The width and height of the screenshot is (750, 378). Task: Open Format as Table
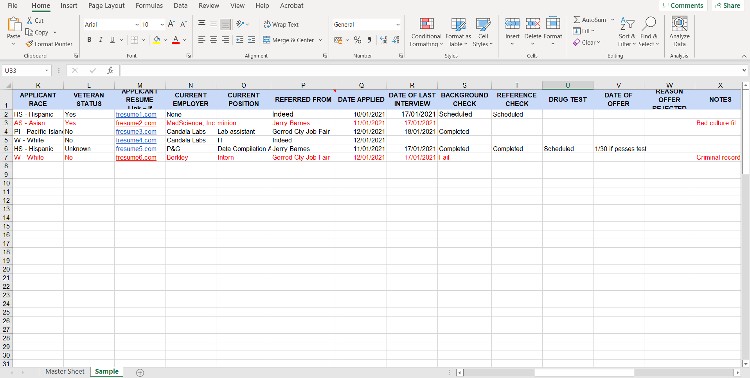pyautogui.click(x=458, y=32)
